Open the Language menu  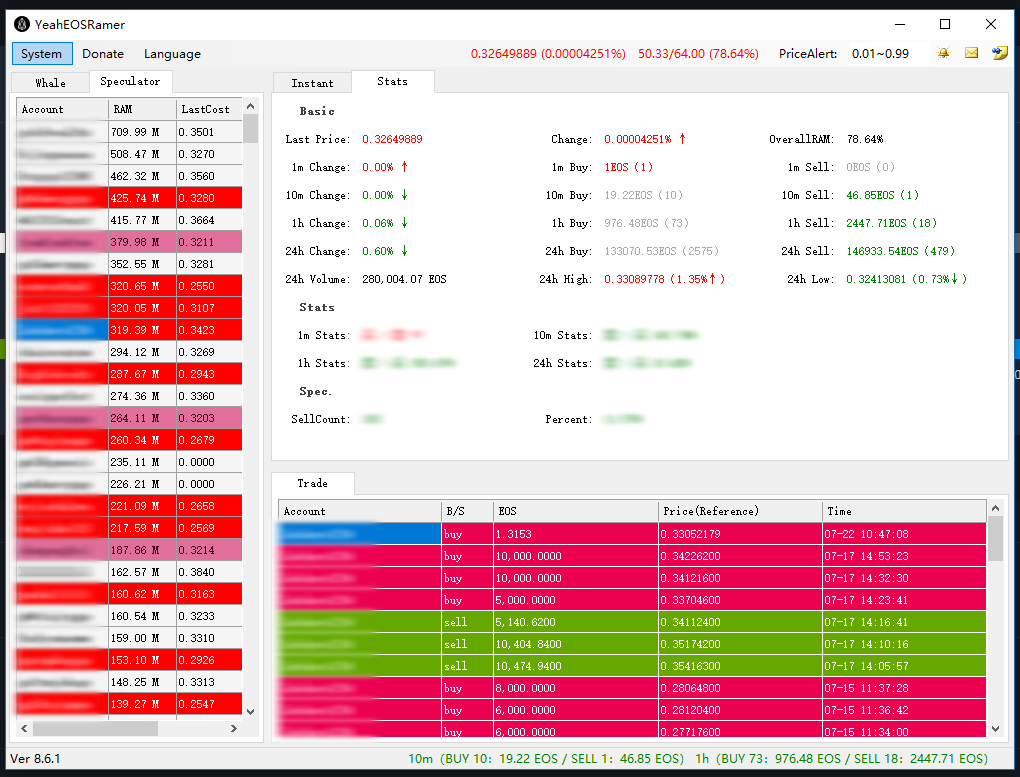point(172,54)
